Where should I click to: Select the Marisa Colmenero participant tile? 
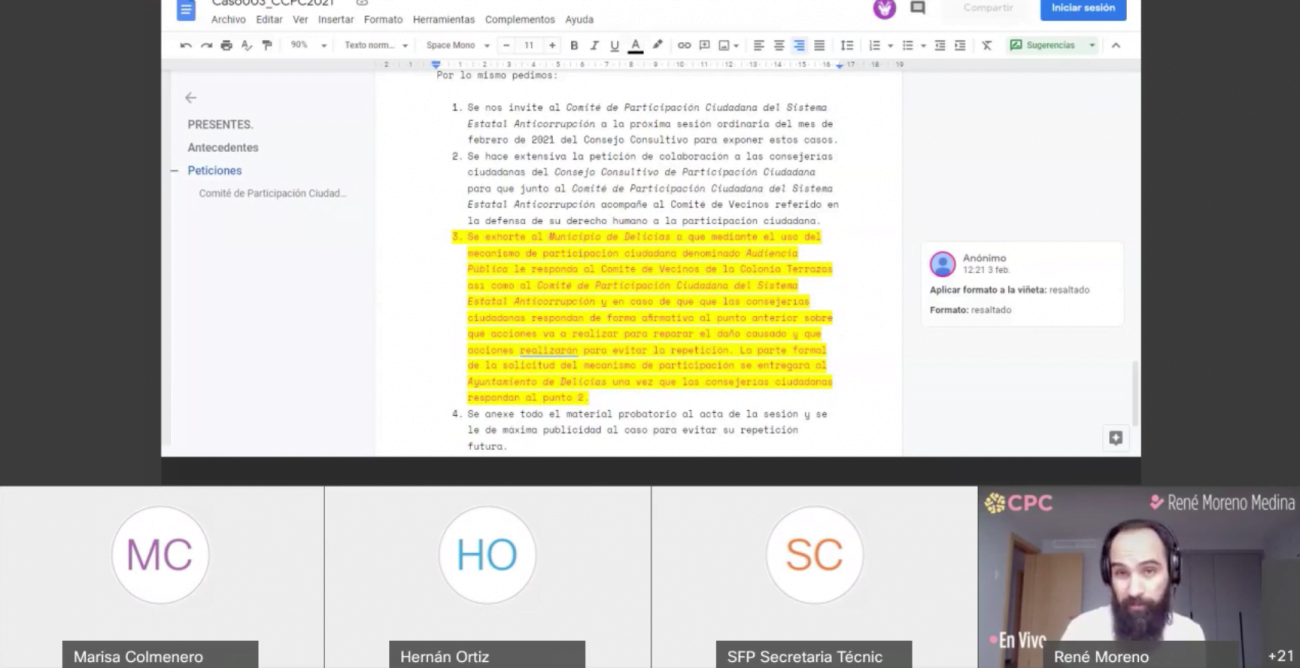click(x=161, y=577)
